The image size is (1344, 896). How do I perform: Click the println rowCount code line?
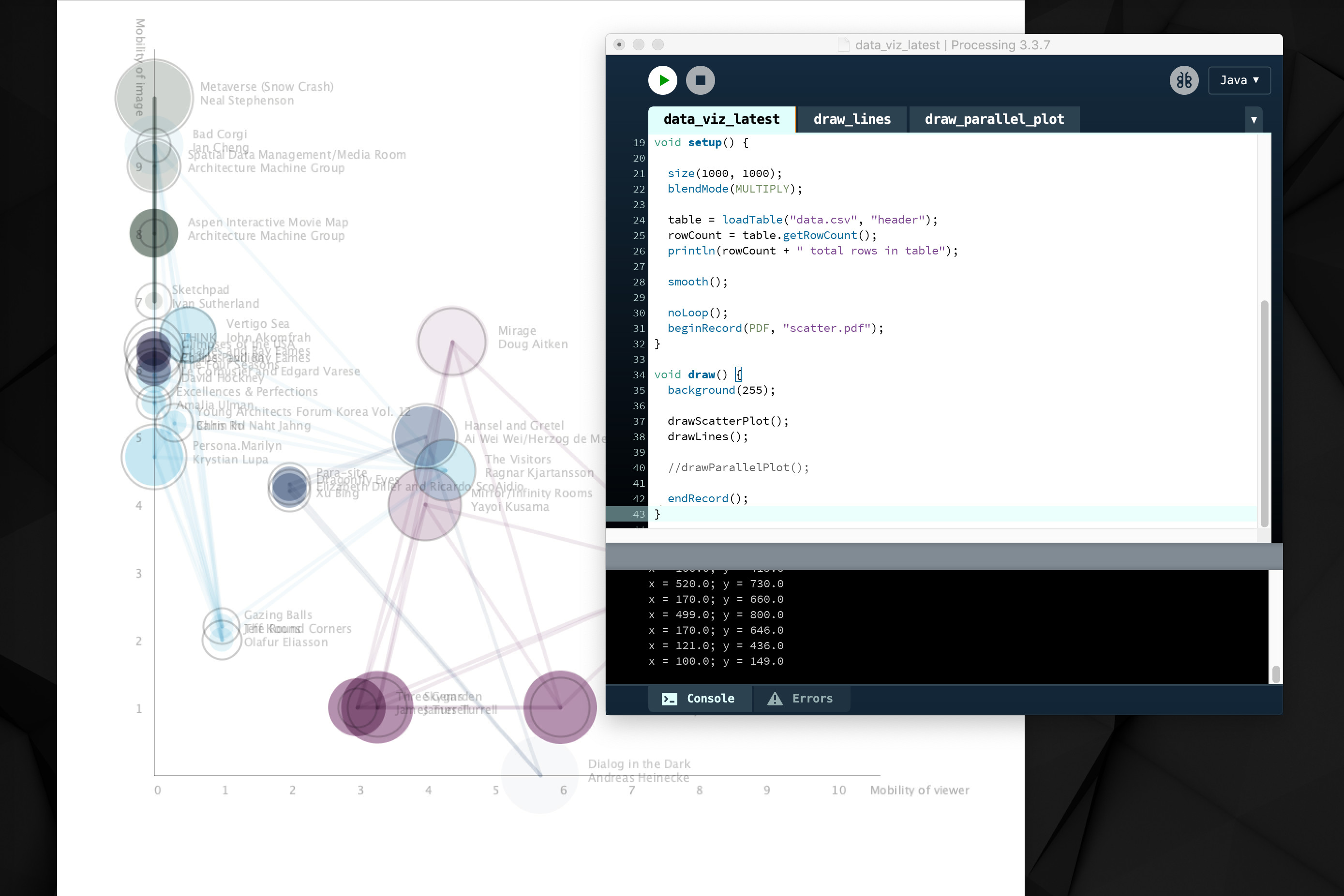pos(812,250)
